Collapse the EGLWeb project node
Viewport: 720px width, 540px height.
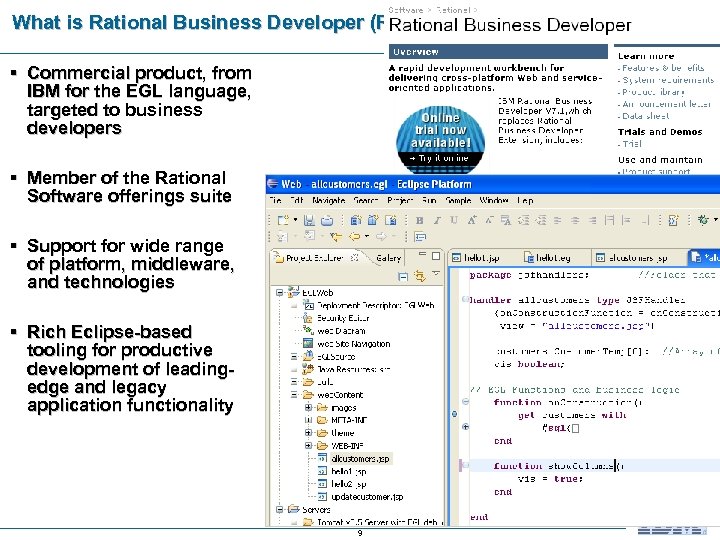tap(279, 292)
